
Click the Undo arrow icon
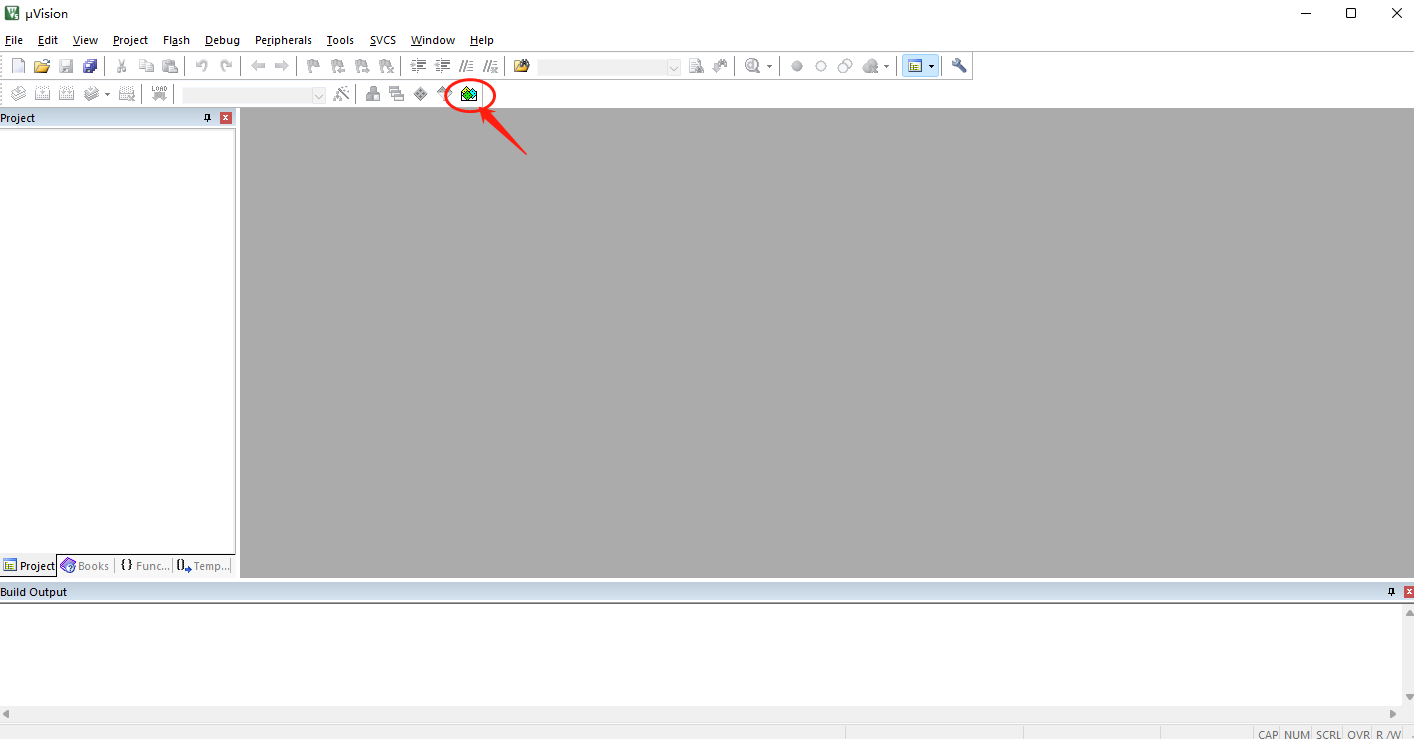click(x=202, y=66)
